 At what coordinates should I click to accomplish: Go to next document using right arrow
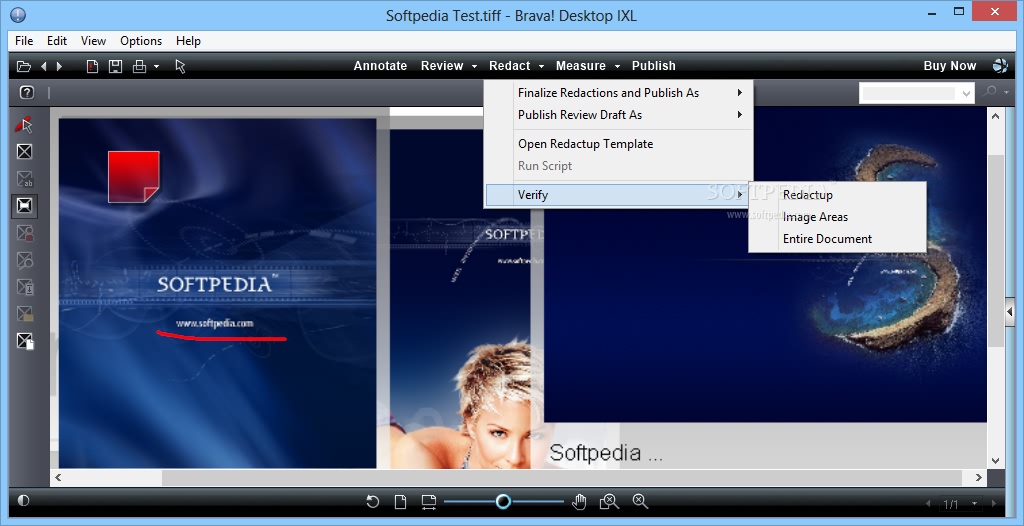(x=59, y=66)
